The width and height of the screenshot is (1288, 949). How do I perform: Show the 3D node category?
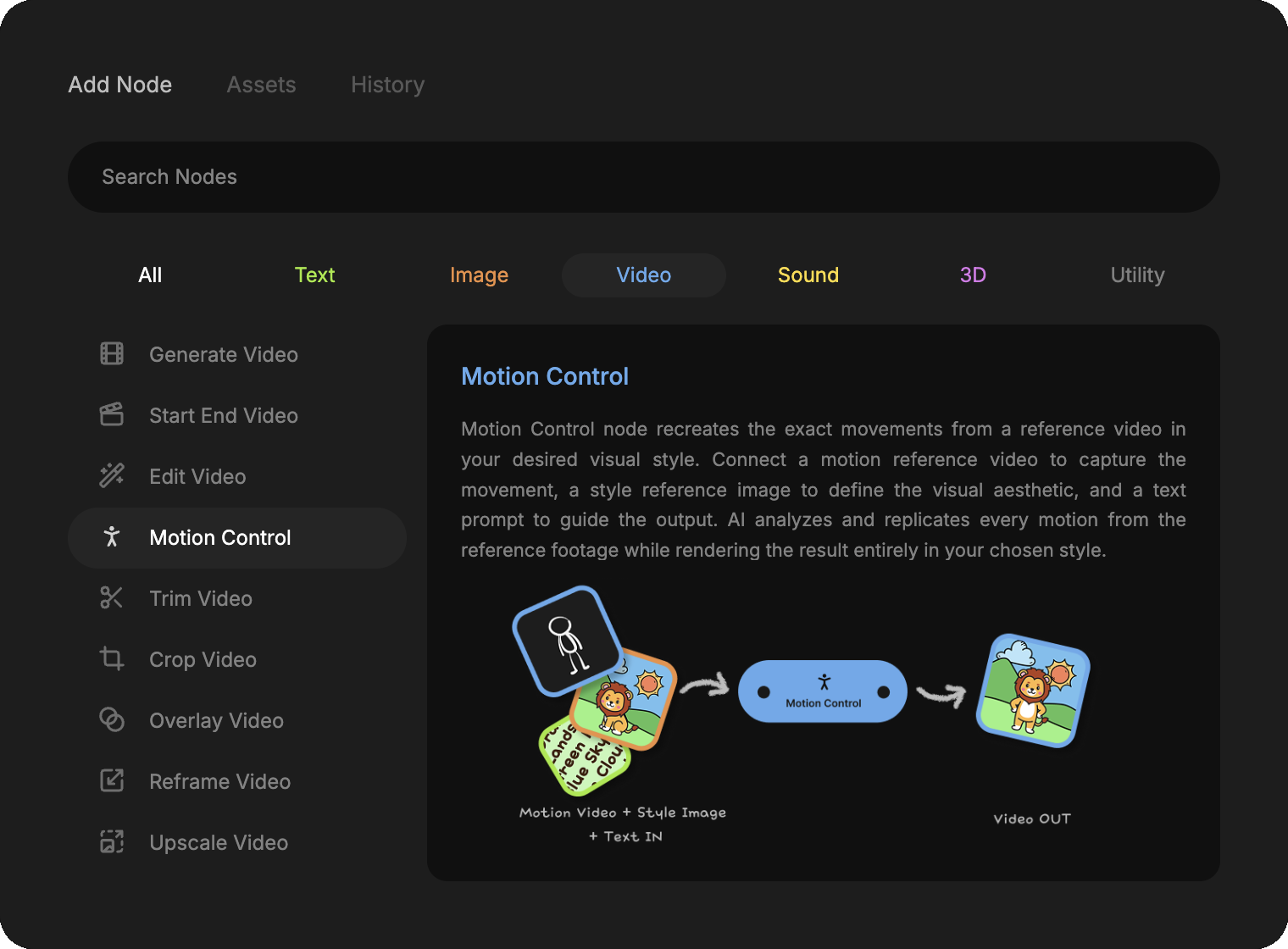[972, 275]
